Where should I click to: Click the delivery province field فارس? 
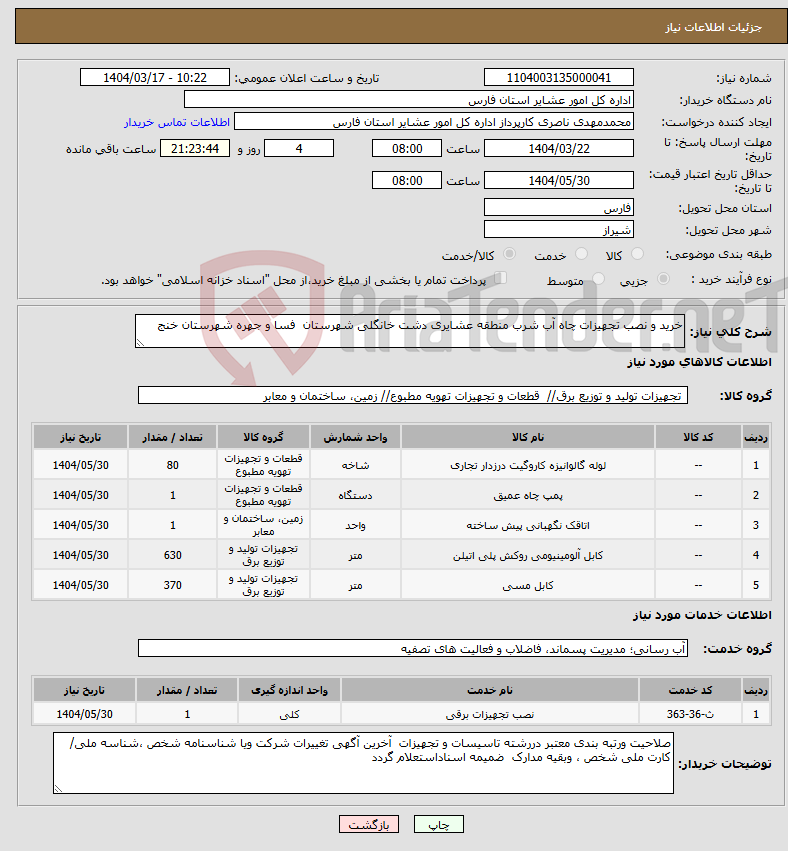pos(558,208)
